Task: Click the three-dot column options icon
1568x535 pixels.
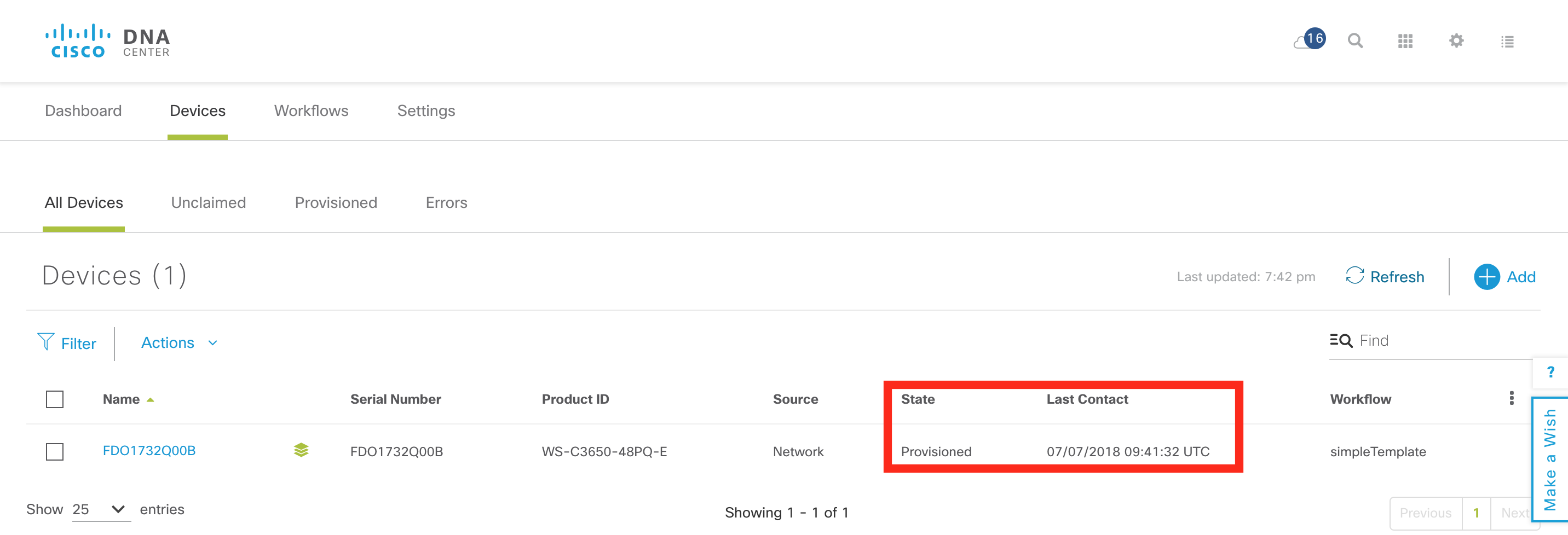Action: pos(1512,398)
